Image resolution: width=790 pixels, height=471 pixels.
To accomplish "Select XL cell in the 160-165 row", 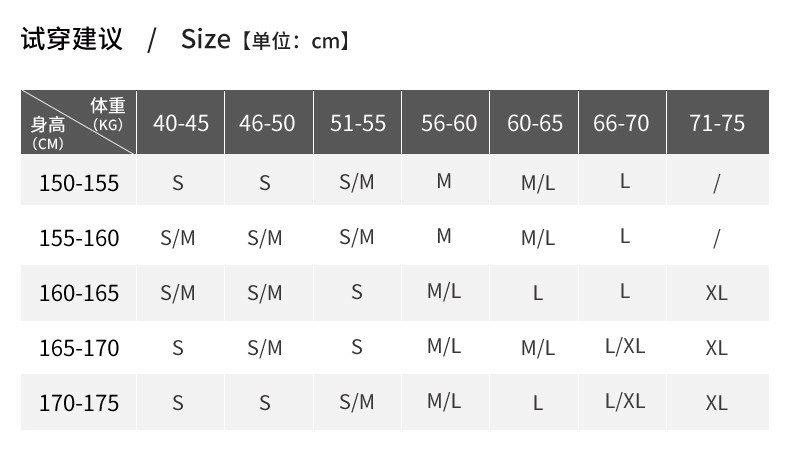I will tap(716, 293).
